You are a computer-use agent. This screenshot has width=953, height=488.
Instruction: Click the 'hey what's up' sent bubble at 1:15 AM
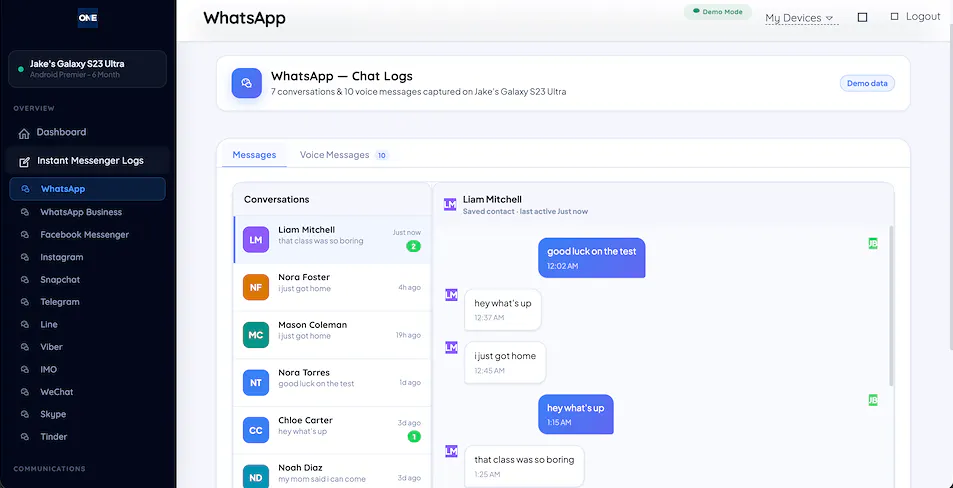(576, 414)
